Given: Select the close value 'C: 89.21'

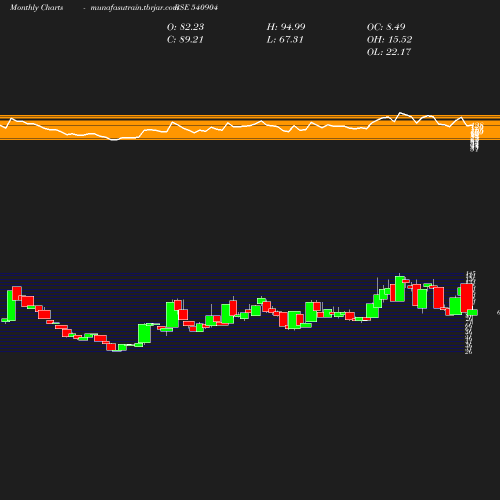Looking at the screenshot, I should 185,39.
